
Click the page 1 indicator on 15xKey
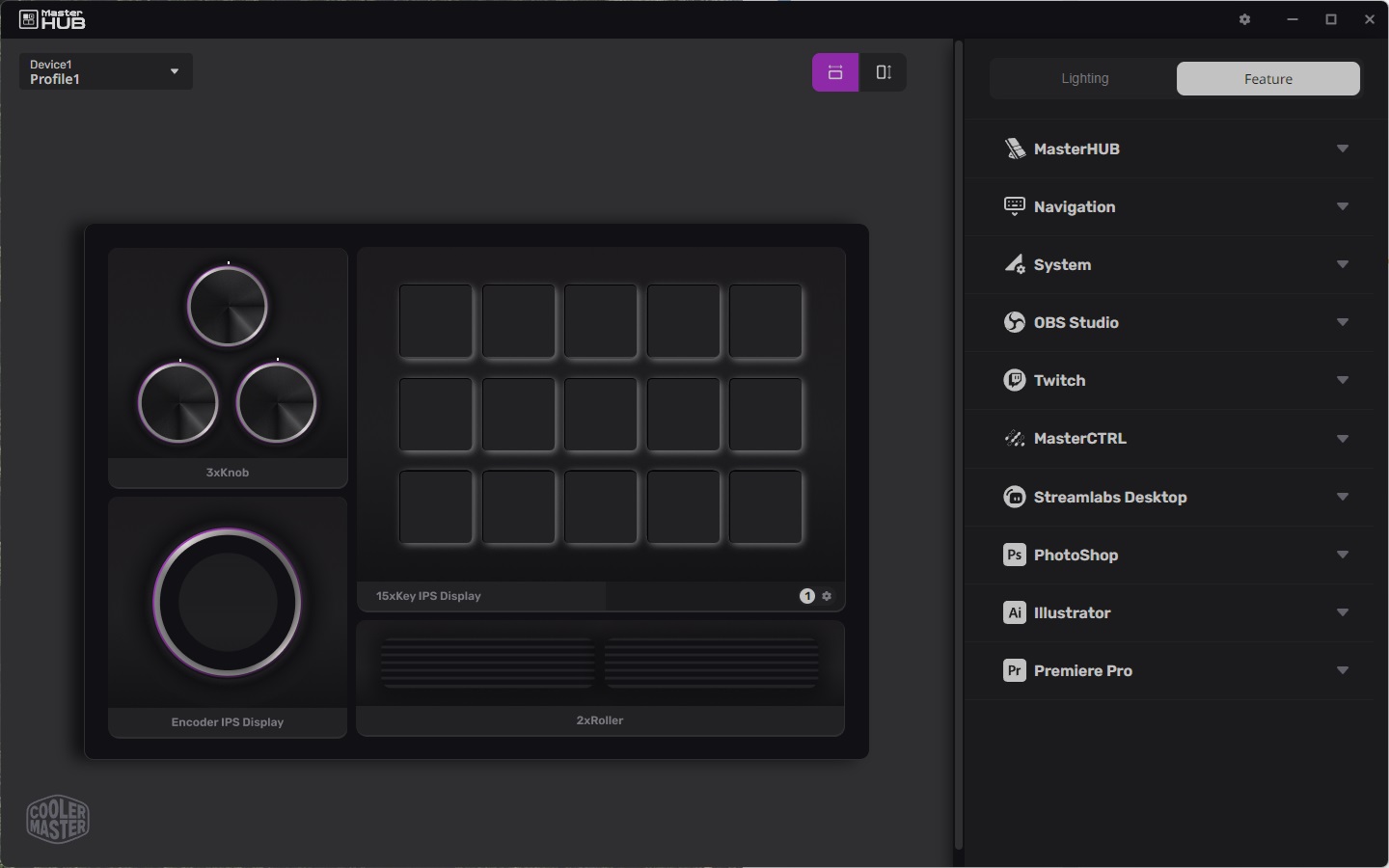click(807, 596)
